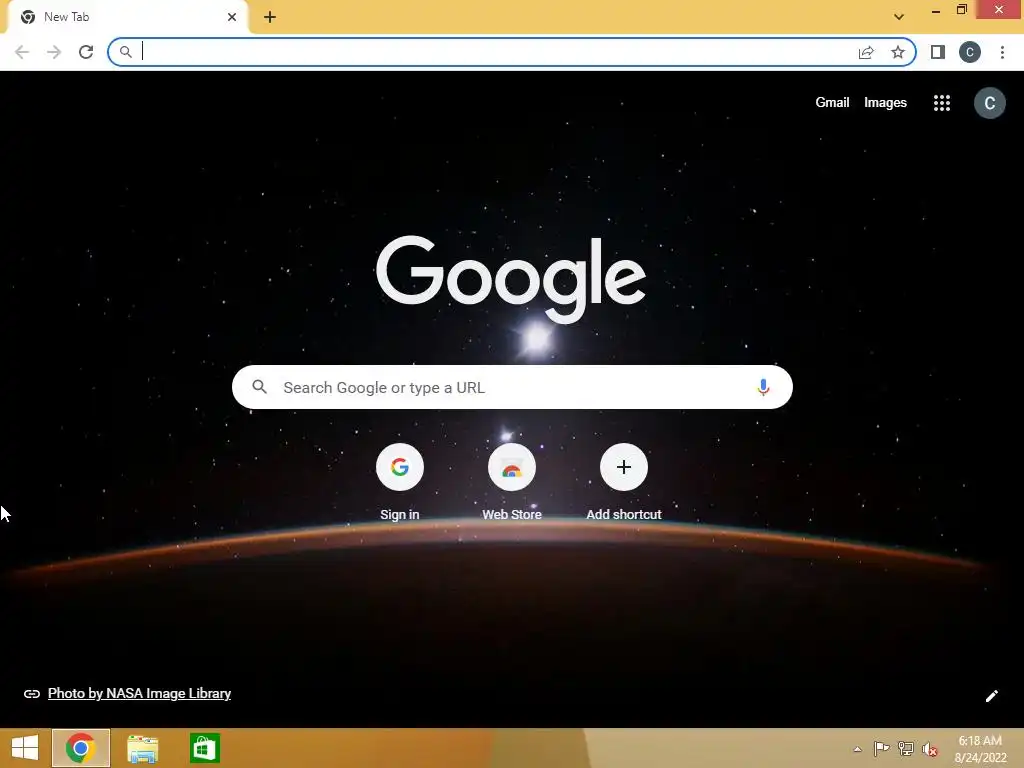Click the Search Google or type a URL box
The width and height of the screenshot is (1024, 768).
(x=512, y=387)
